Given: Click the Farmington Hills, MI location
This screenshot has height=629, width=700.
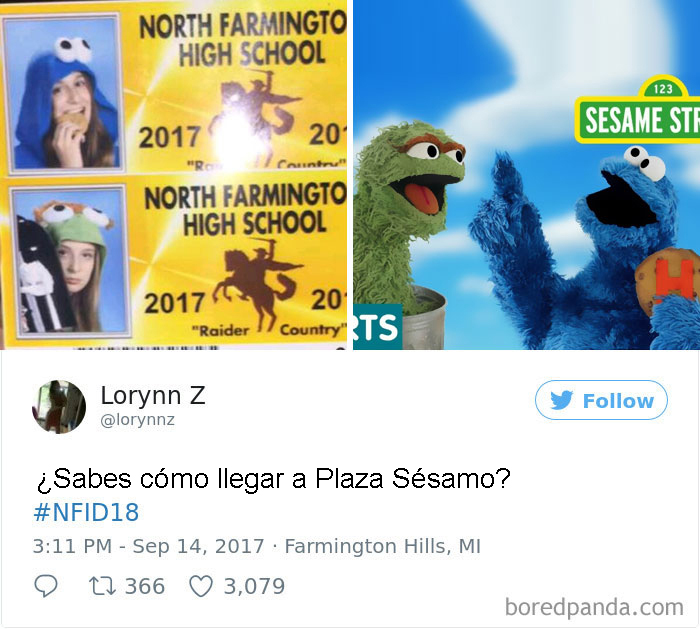Looking at the screenshot, I should (383, 546).
